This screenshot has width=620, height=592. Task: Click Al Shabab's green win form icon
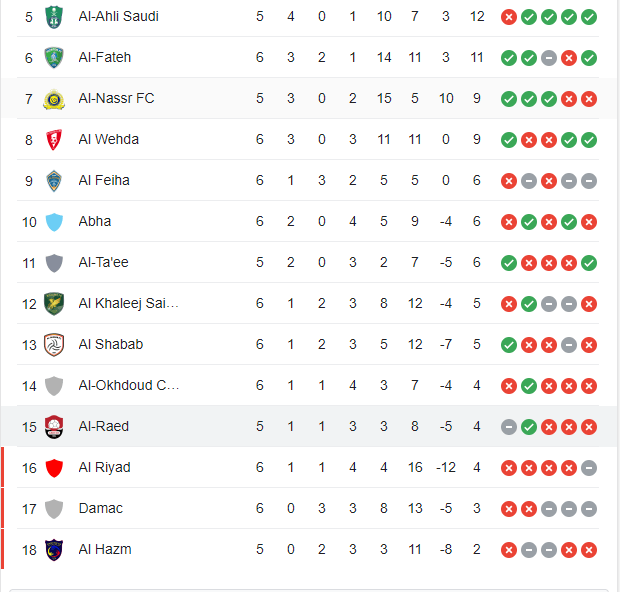(508, 345)
